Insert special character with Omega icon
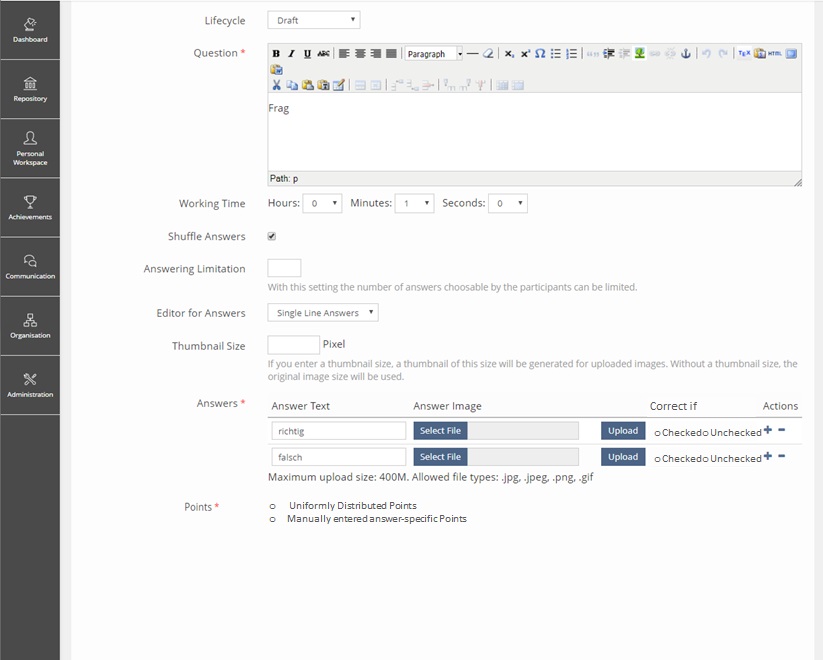Image resolution: width=823 pixels, height=660 pixels. pyautogui.click(x=540, y=54)
